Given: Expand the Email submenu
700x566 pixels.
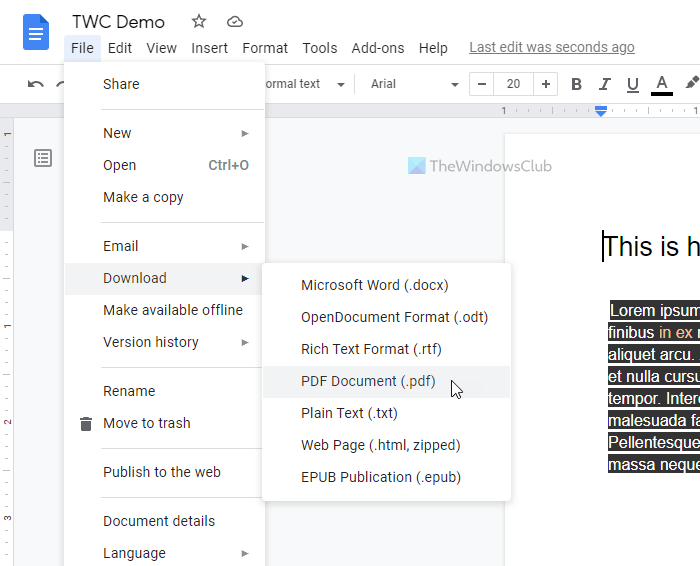Looking at the screenshot, I should coord(165,246).
